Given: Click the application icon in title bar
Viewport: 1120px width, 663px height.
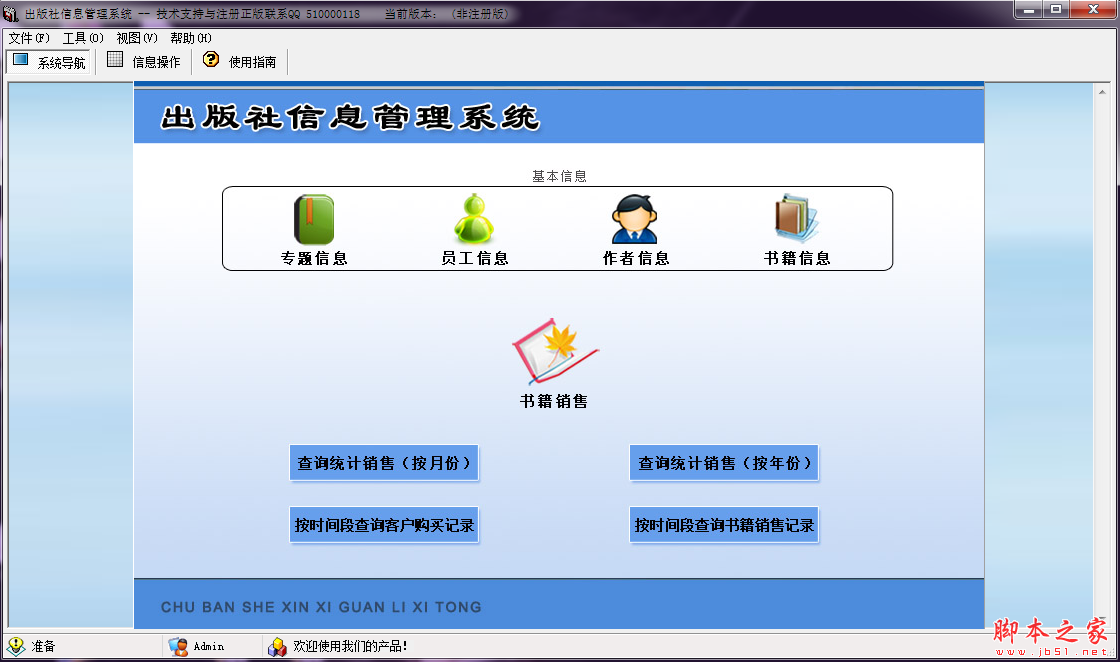Looking at the screenshot, I should coord(10,14).
